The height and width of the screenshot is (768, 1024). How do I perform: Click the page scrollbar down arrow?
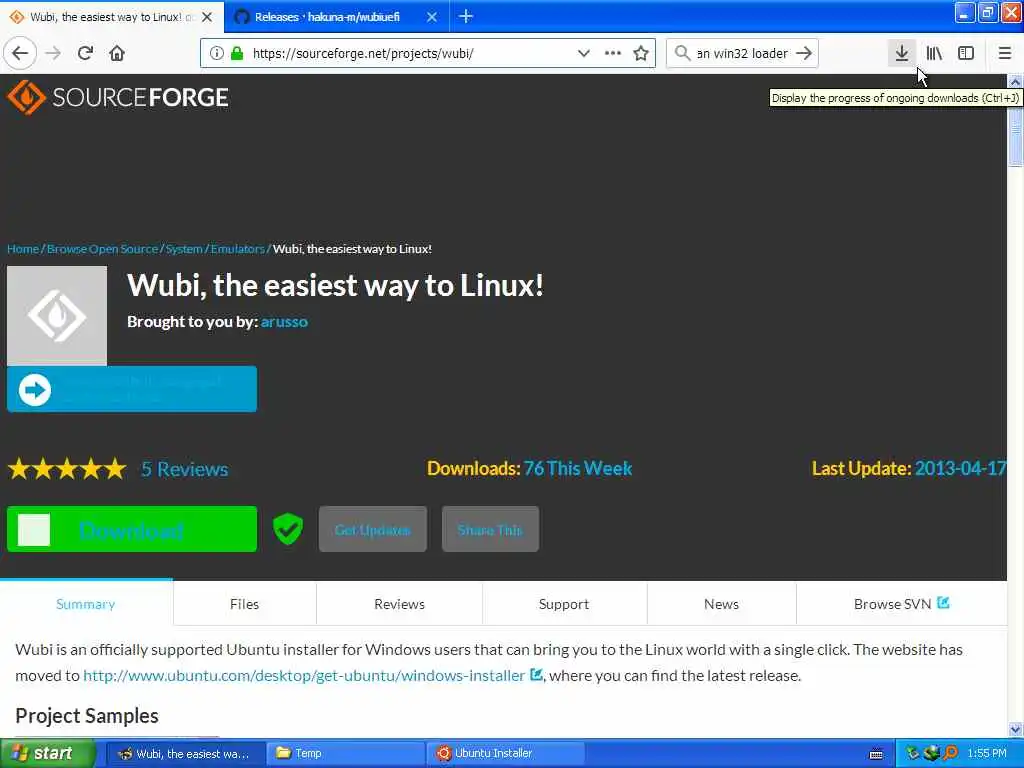tap(1015, 729)
